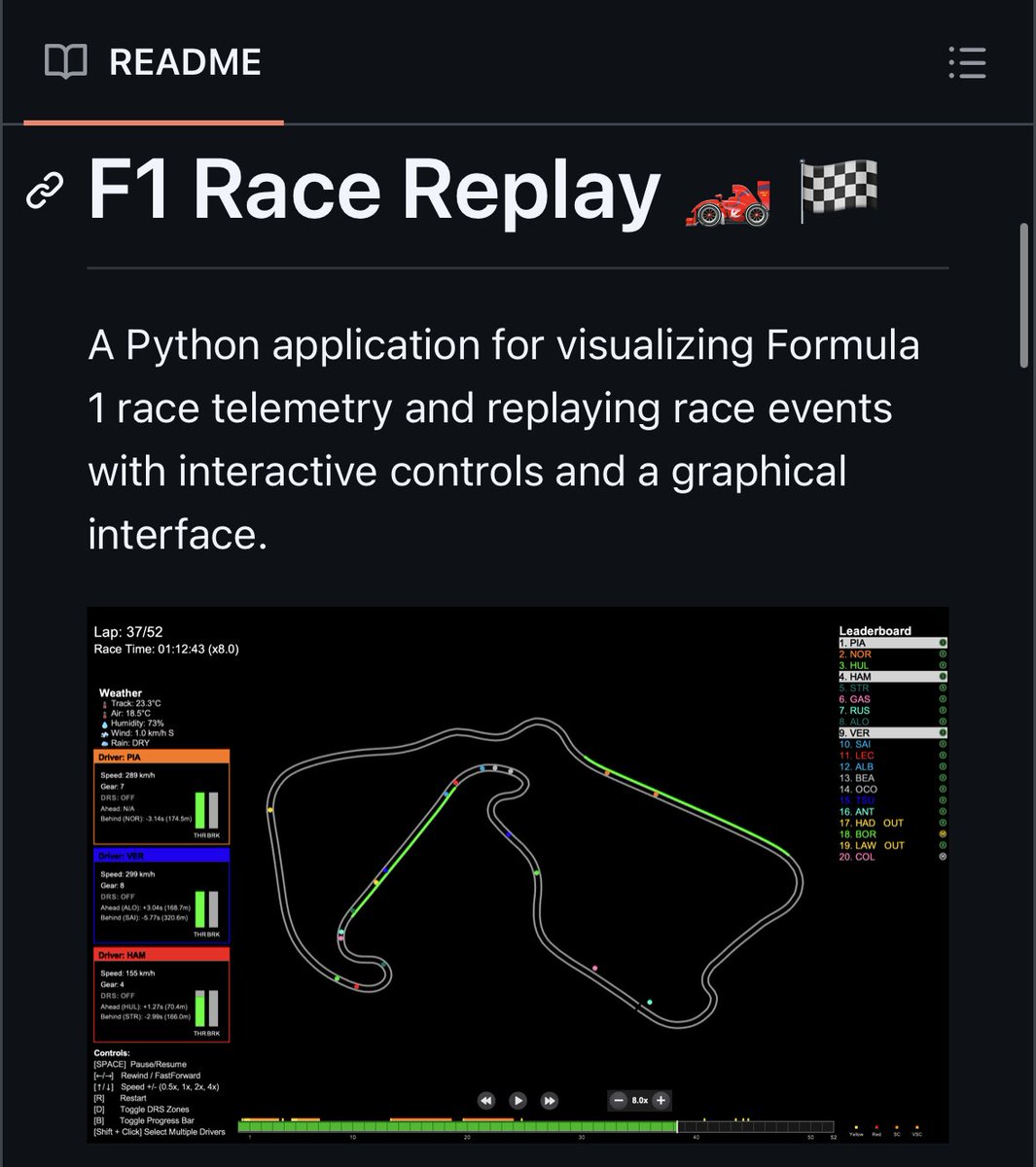Click the Race Time 01:12:43 text
Viewport: 1036px width, 1167px height.
[x=165, y=649]
